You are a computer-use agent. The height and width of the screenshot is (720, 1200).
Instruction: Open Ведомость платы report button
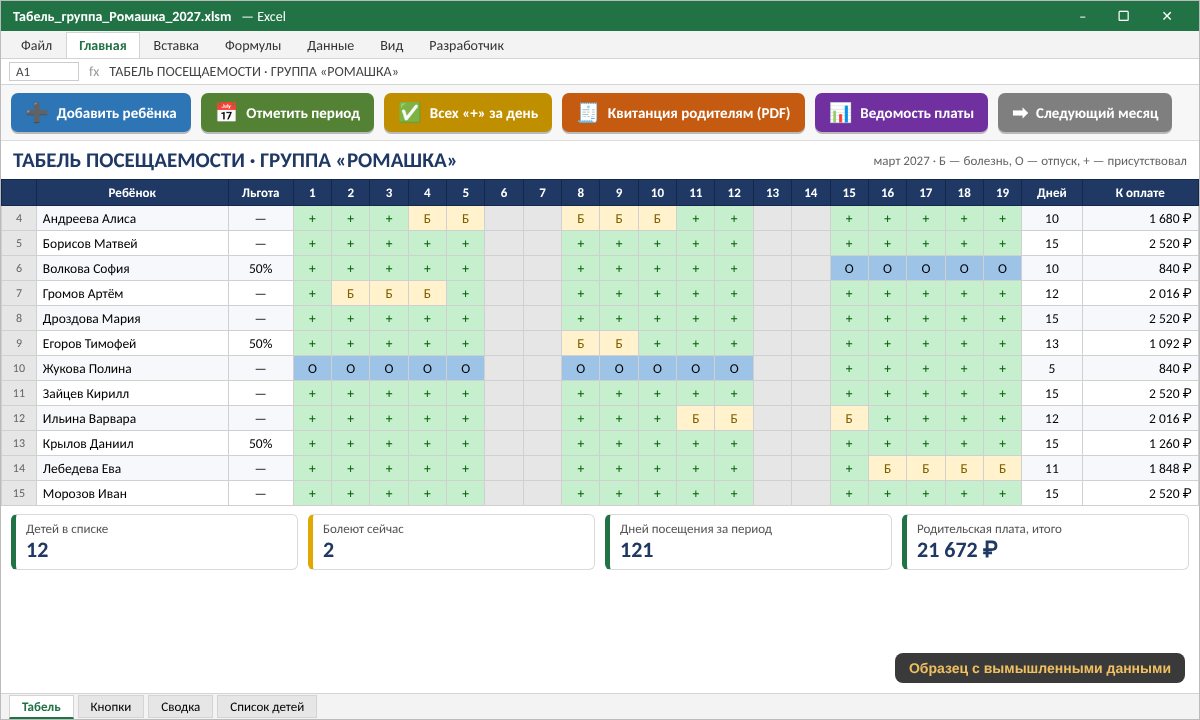(x=901, y=113)
